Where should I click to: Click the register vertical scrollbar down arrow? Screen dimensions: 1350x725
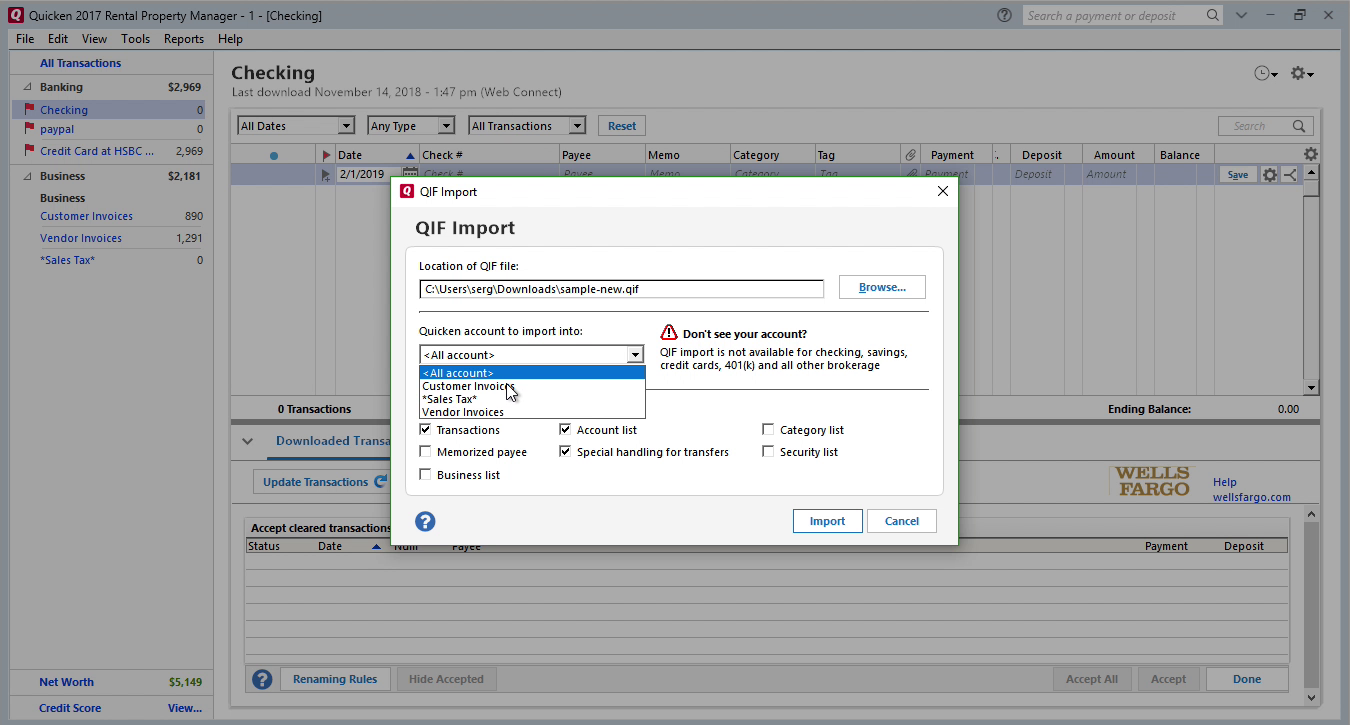click(1311, 387)
